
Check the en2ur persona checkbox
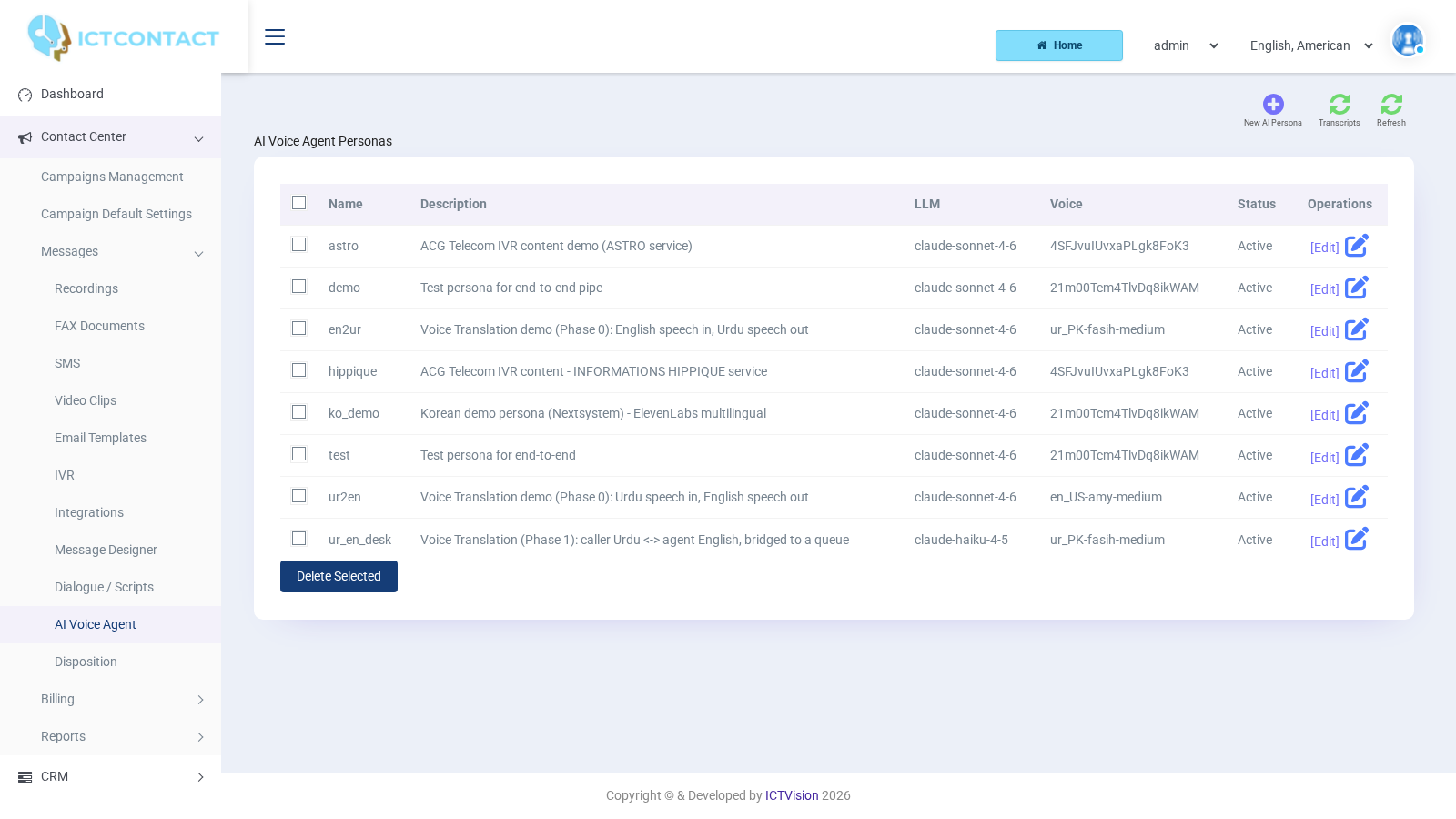(298, 329)
